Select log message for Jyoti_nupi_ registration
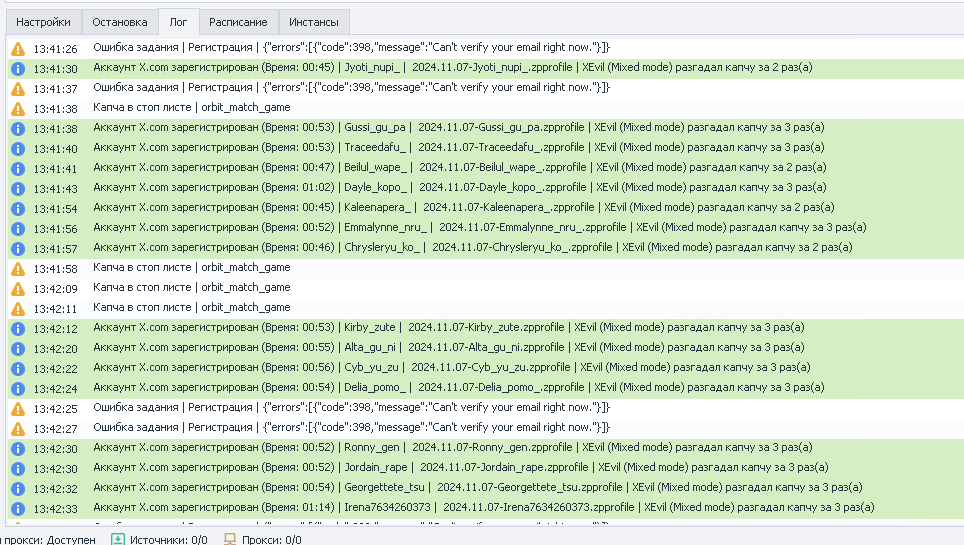The height and width of the screenshot is (545, 964). pyautogui.click(x=453, y=68)
